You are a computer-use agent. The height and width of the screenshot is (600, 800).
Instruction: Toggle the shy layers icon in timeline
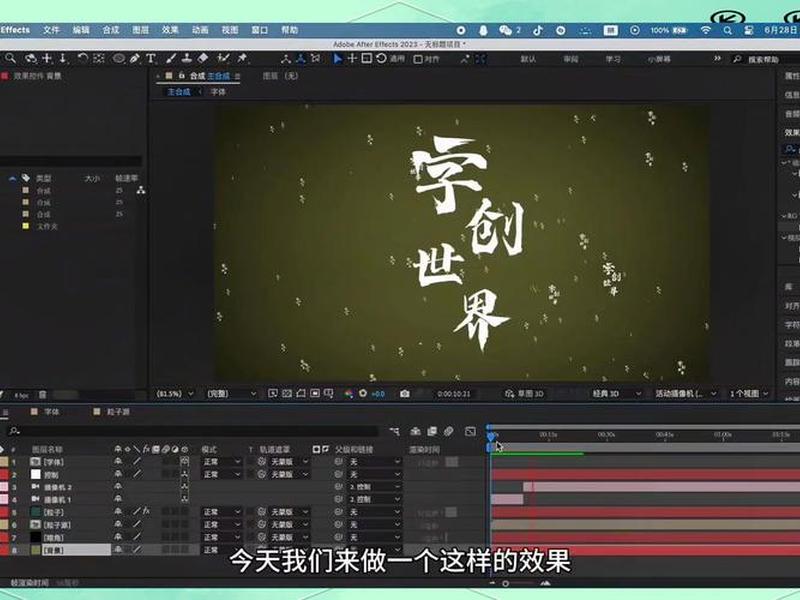pos(415,432)
